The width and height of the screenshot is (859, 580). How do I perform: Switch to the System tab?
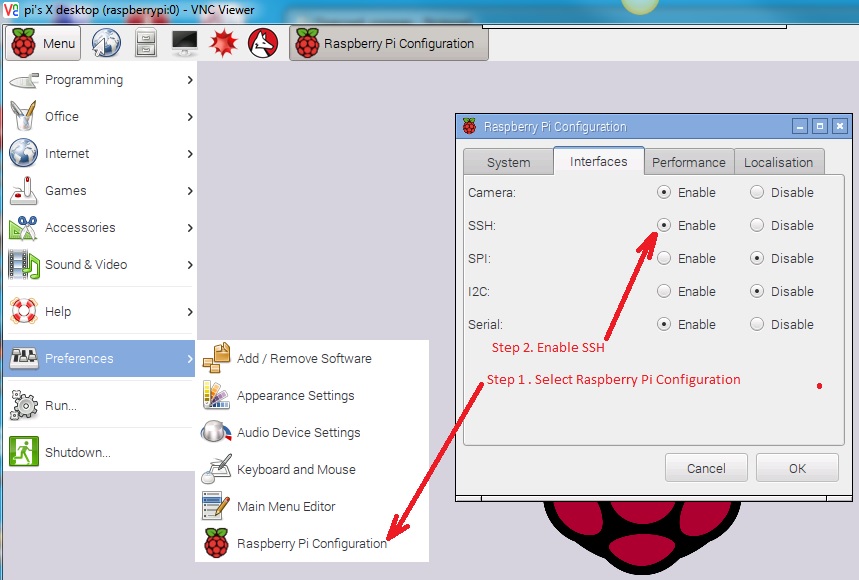(508, 162)
